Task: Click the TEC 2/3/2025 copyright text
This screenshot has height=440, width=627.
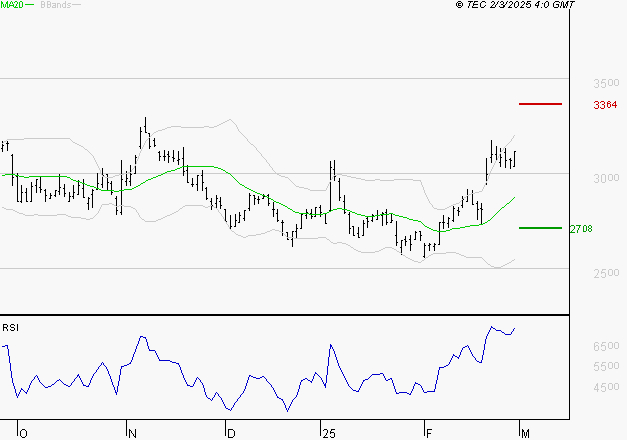Action: pos(515,5)
